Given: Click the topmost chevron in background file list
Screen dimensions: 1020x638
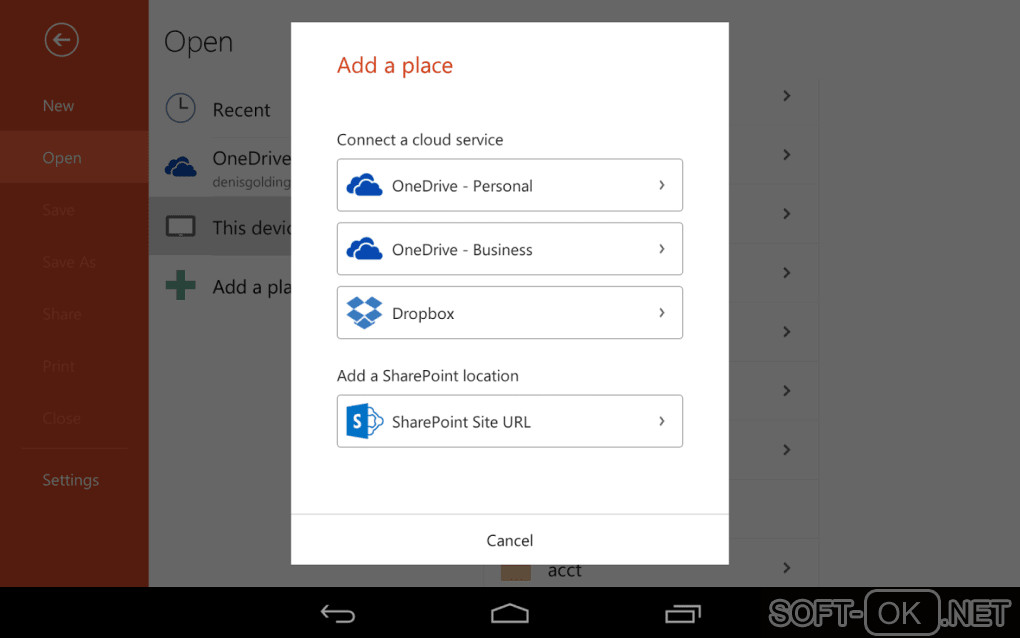Looking at the screenshot, I should (x=786, y=96).
